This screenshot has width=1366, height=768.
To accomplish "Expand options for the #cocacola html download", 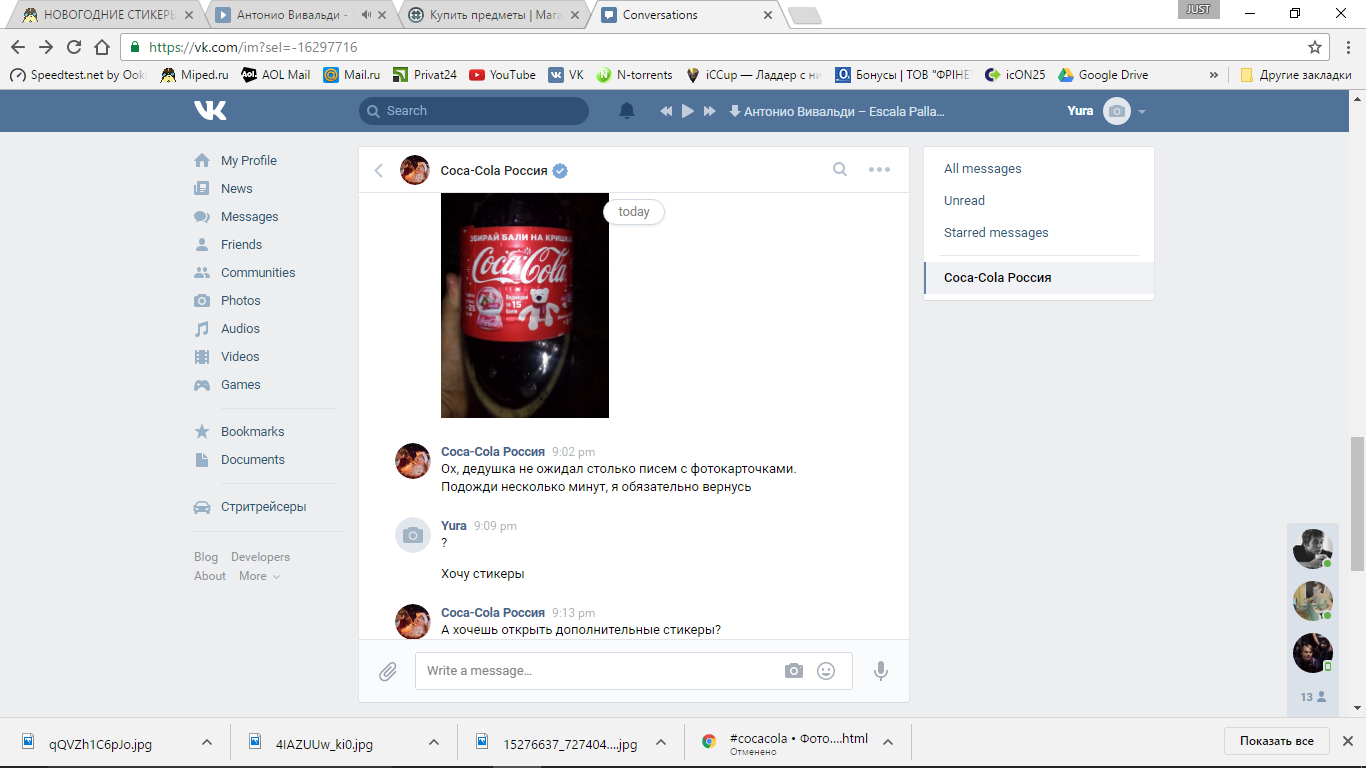I will [887, 742].
